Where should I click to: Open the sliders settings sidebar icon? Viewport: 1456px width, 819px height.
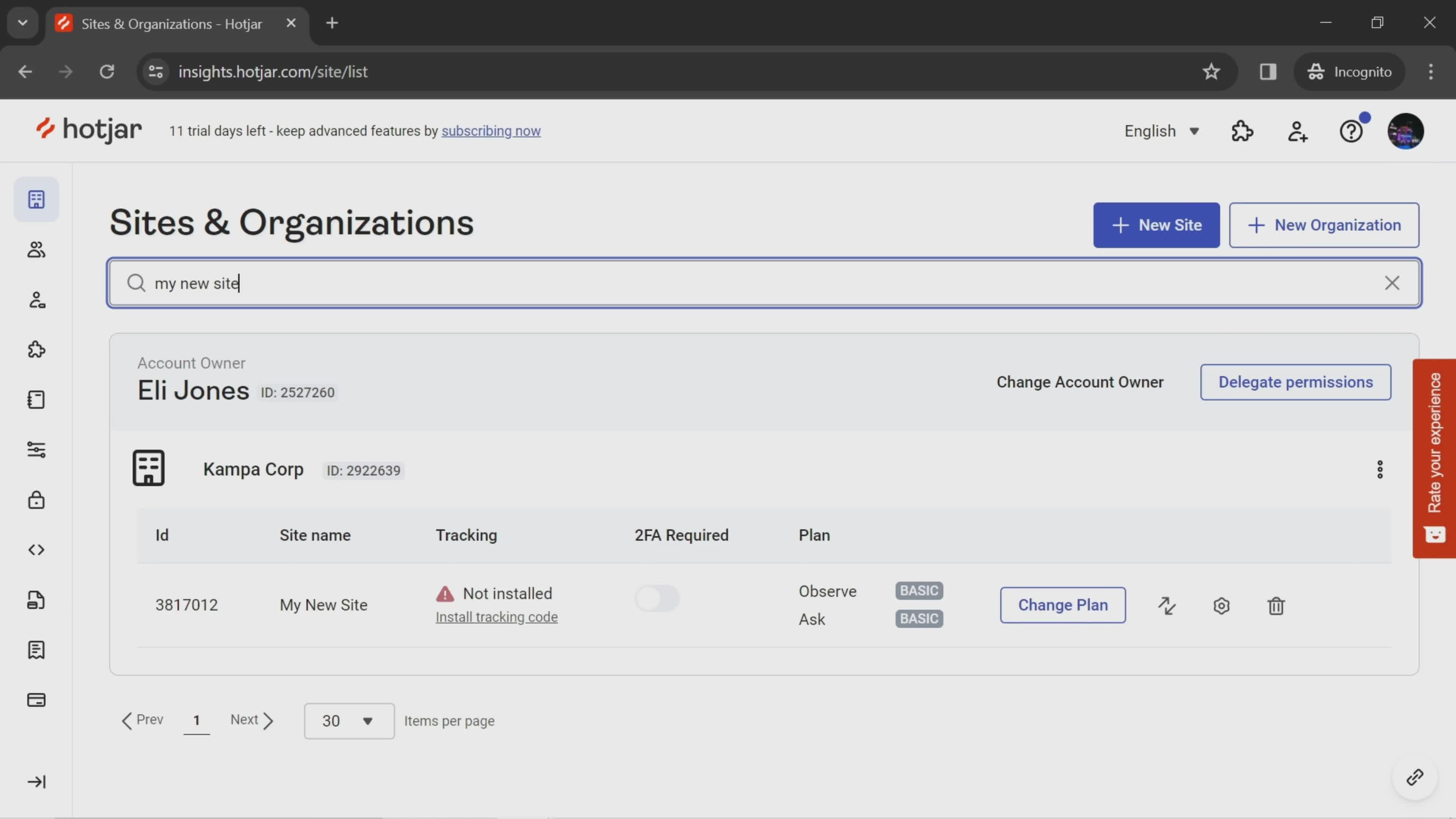pyautogui.click(x=36, y=450)
